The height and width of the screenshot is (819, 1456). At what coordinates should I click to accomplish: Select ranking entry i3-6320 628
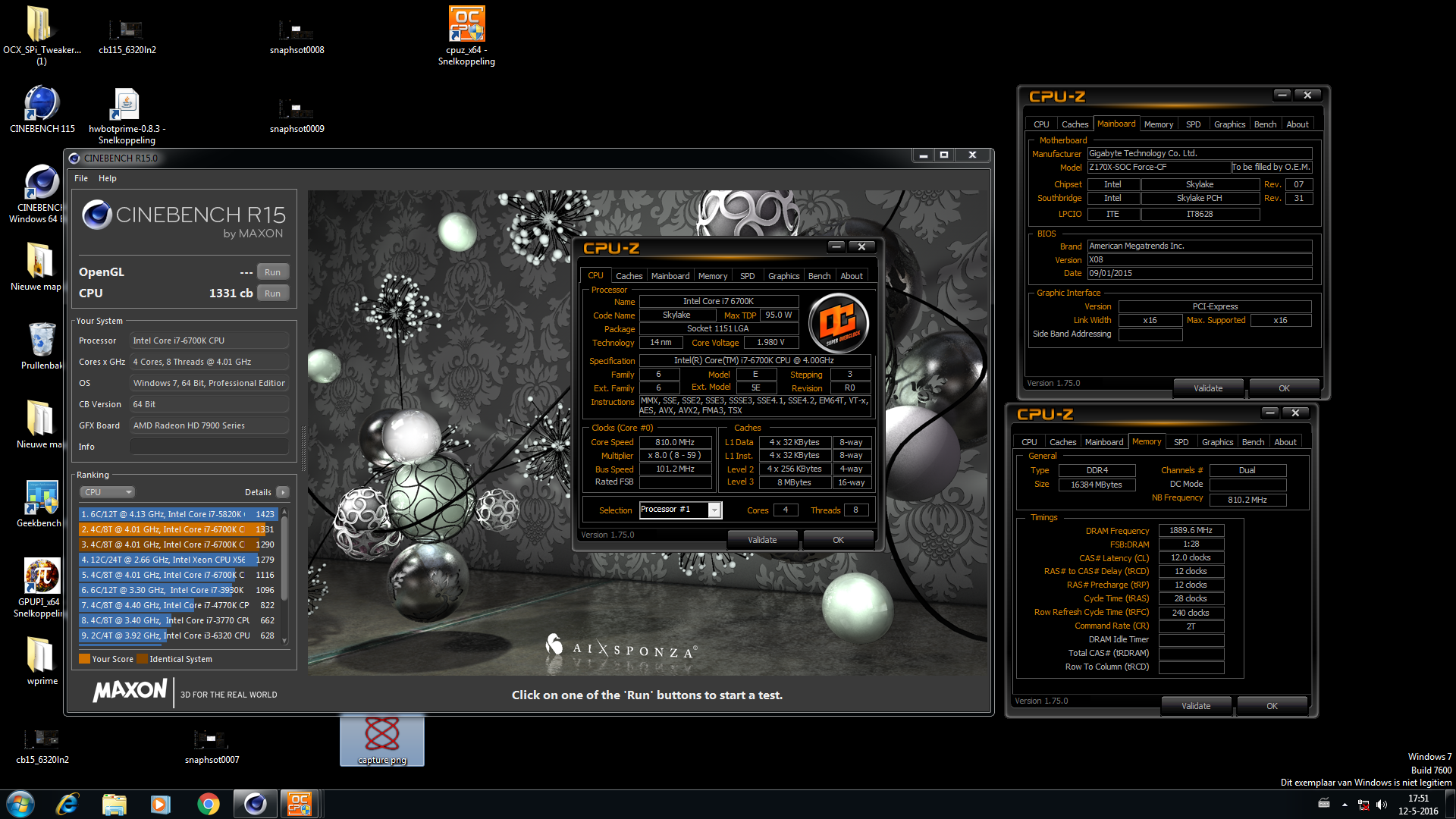tap(178, 635)
